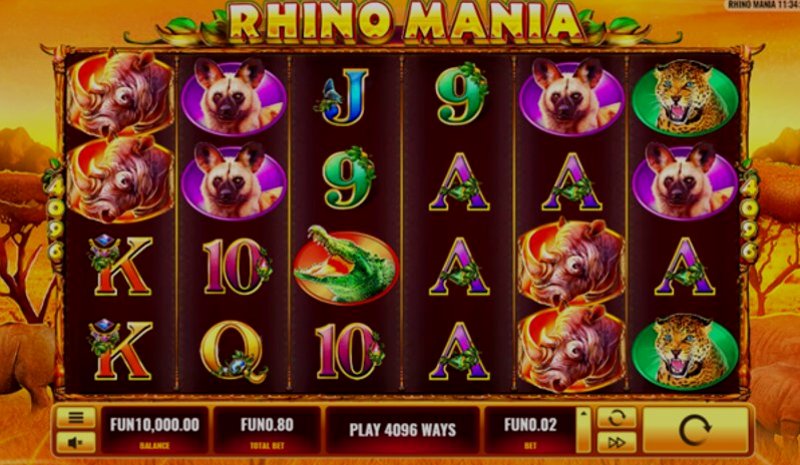The height and width of the screenshot is (465, 800).
Task: Click the leopard symbol at top right
Action: point(685,98)
